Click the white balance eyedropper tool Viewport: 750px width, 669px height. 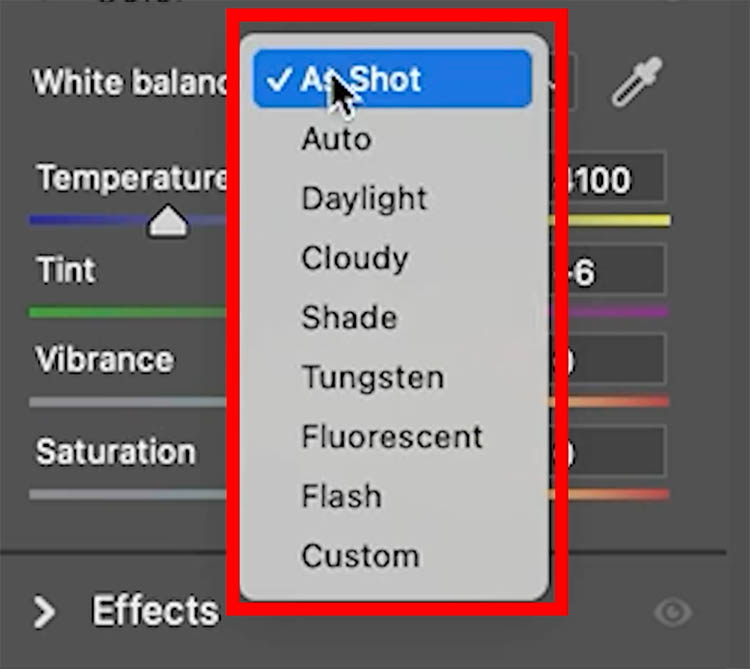(x=637, y=83)
